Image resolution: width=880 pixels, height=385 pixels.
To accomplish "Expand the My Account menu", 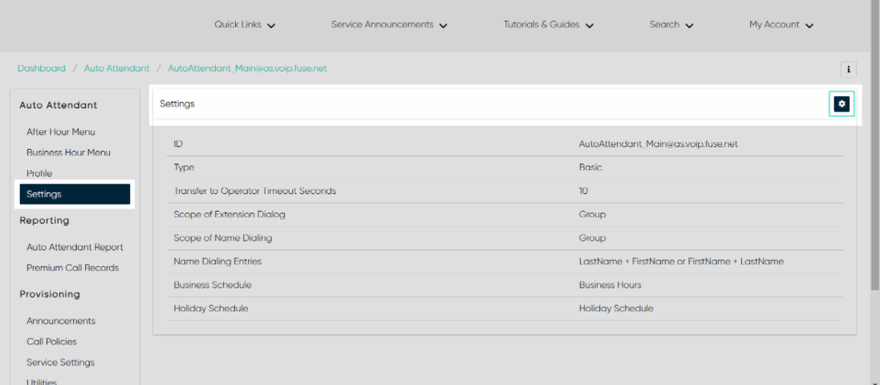I will [781, 25].
